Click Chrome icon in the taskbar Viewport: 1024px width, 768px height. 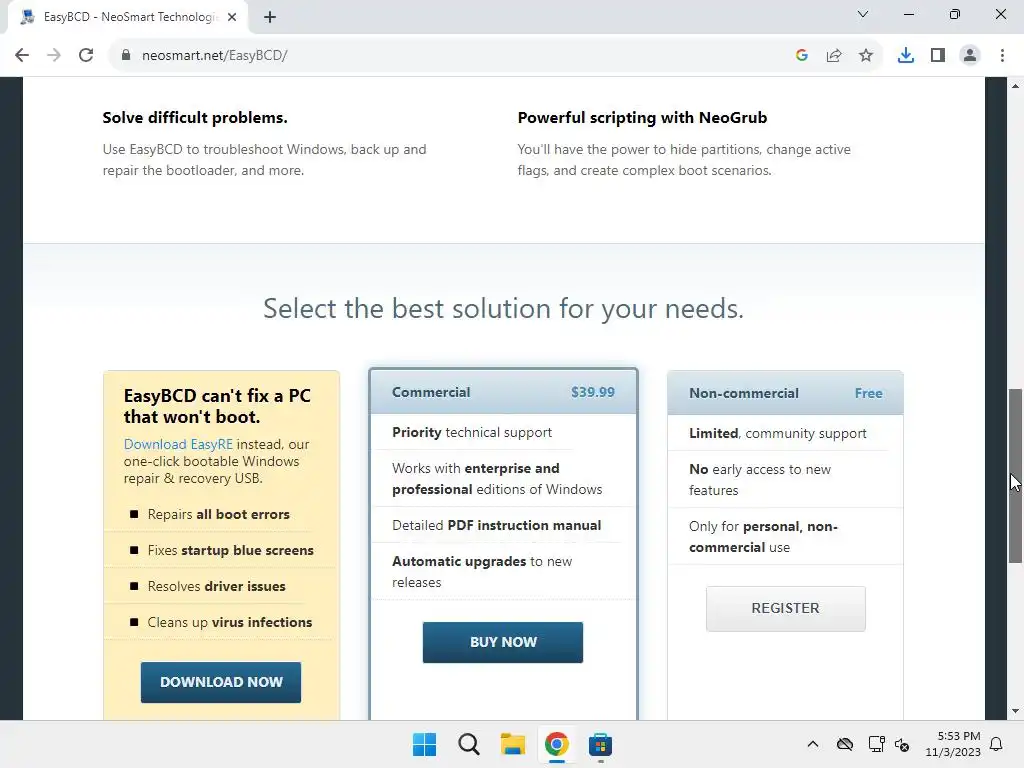click(x=556, y=744)
